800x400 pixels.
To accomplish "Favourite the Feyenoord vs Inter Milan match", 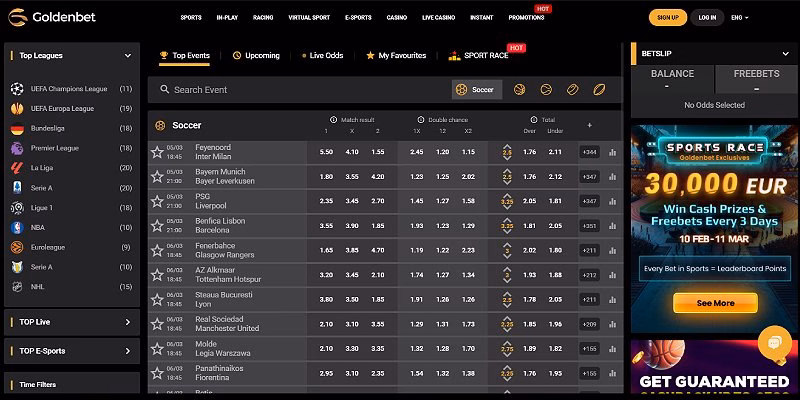I will pos(157,152).
